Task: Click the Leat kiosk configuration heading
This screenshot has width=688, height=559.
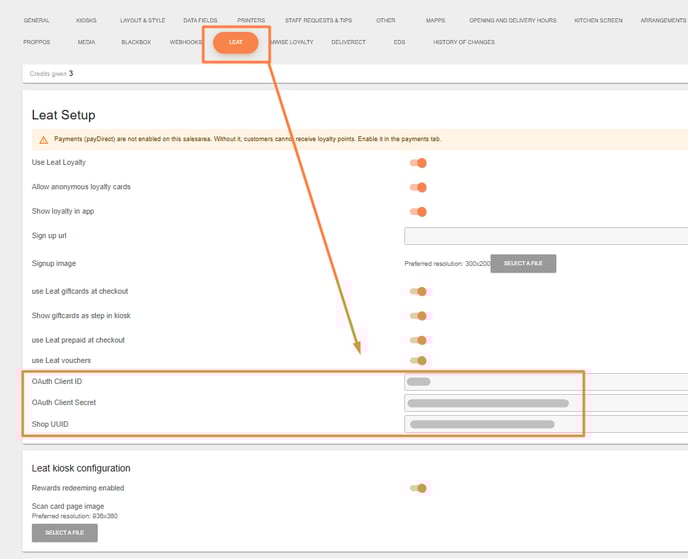Action: coord(81,468)
